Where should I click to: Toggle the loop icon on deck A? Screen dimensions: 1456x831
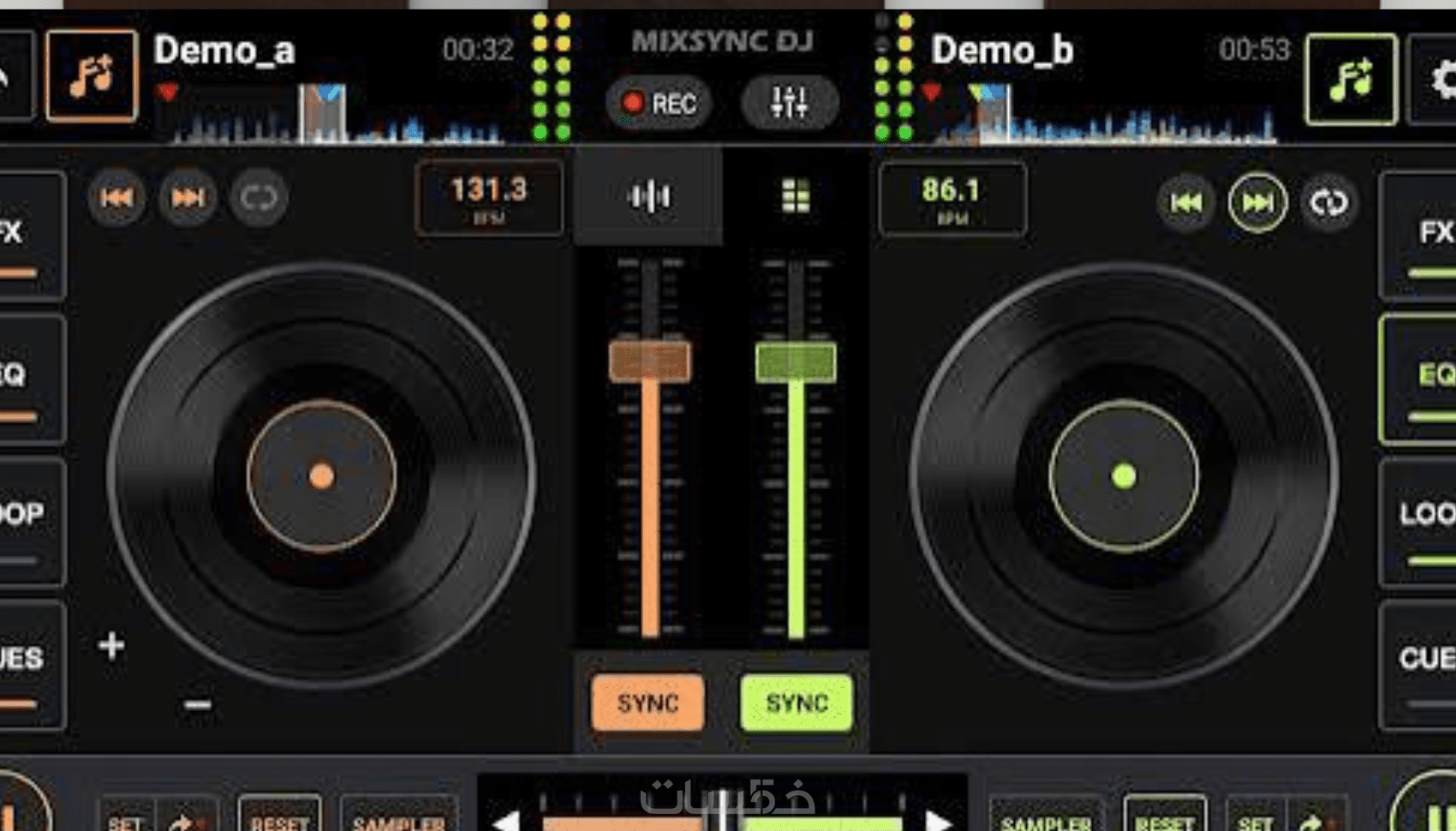pyautogui.click(x=259, y=198)
